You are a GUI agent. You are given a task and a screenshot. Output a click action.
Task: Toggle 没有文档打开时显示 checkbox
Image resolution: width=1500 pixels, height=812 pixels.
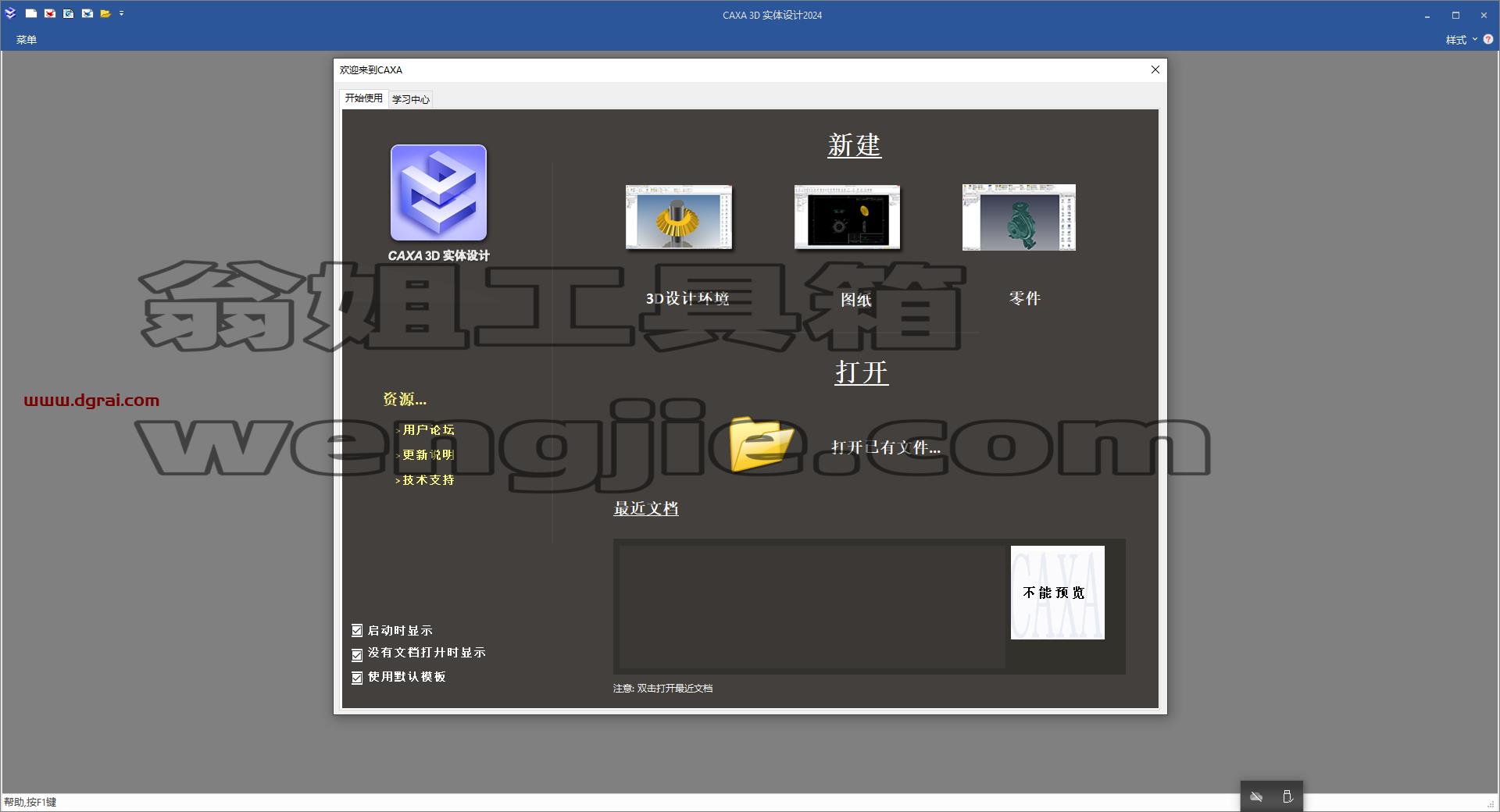point(357,654)
